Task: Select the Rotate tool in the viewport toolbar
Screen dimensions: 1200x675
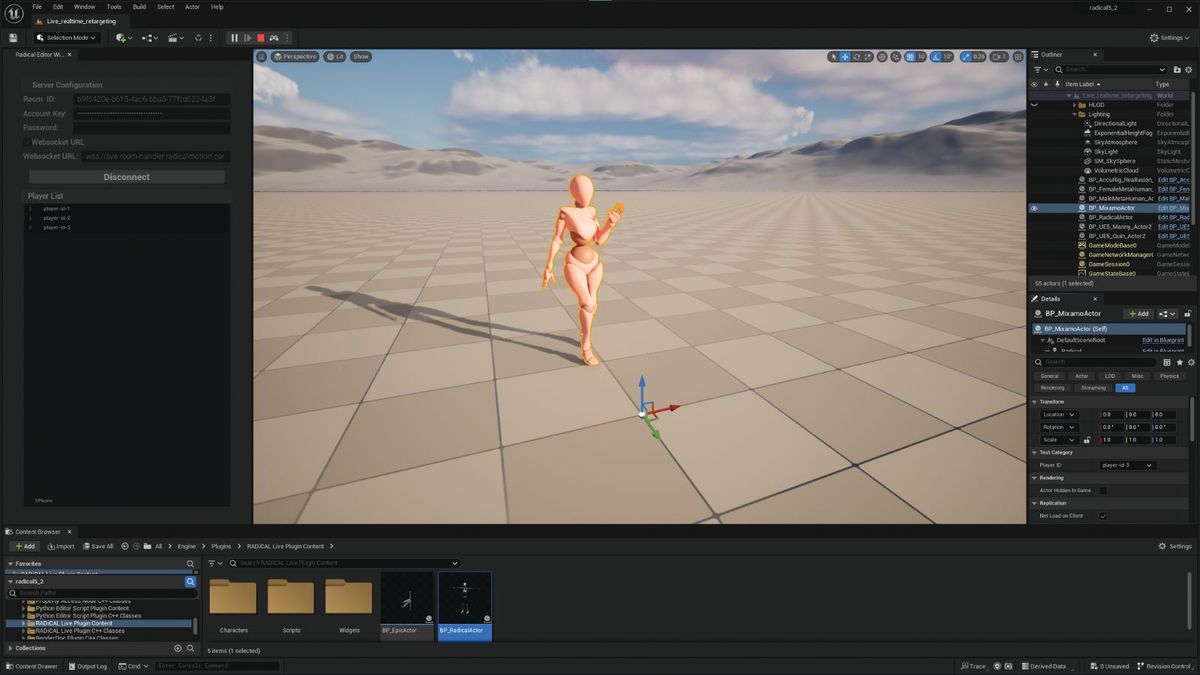Action: point(857,57)
